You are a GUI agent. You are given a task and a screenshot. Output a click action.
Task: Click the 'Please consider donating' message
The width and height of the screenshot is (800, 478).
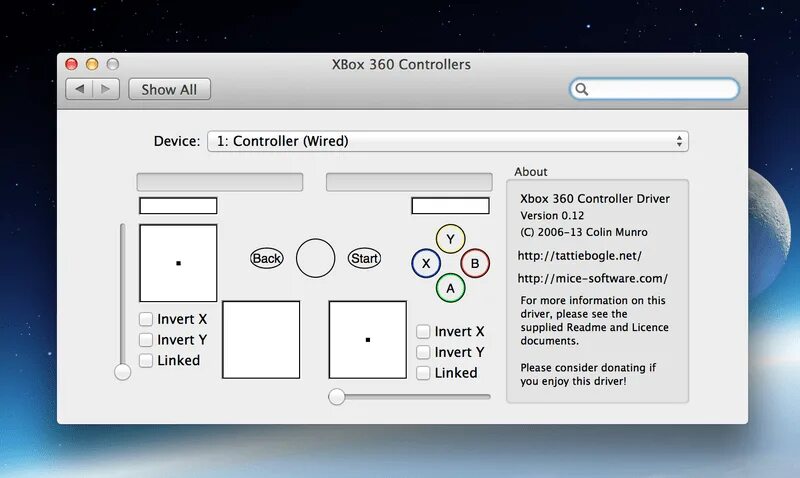pos(588,374)
